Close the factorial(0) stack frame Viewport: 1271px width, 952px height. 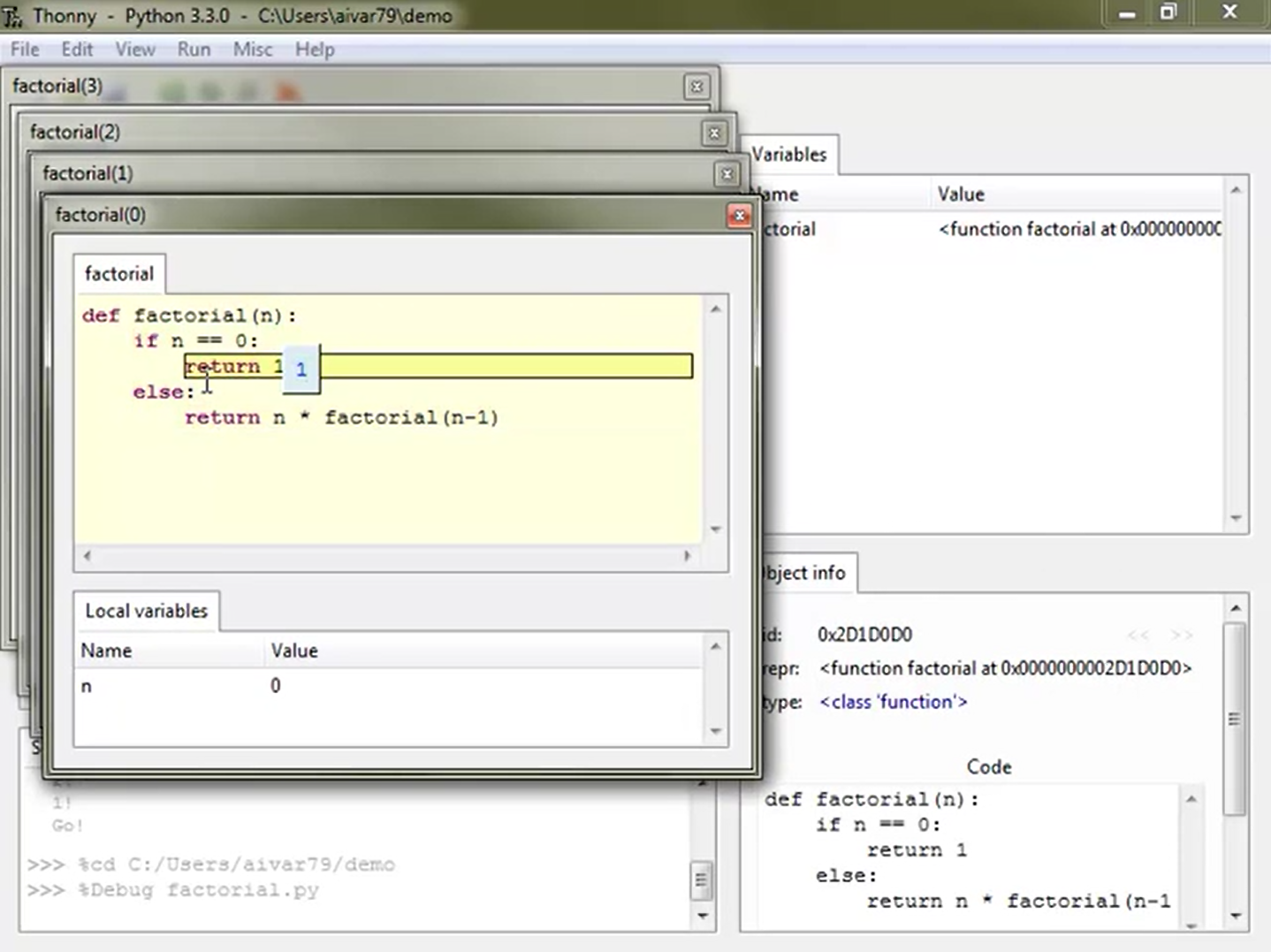click(x=739, y=215)
